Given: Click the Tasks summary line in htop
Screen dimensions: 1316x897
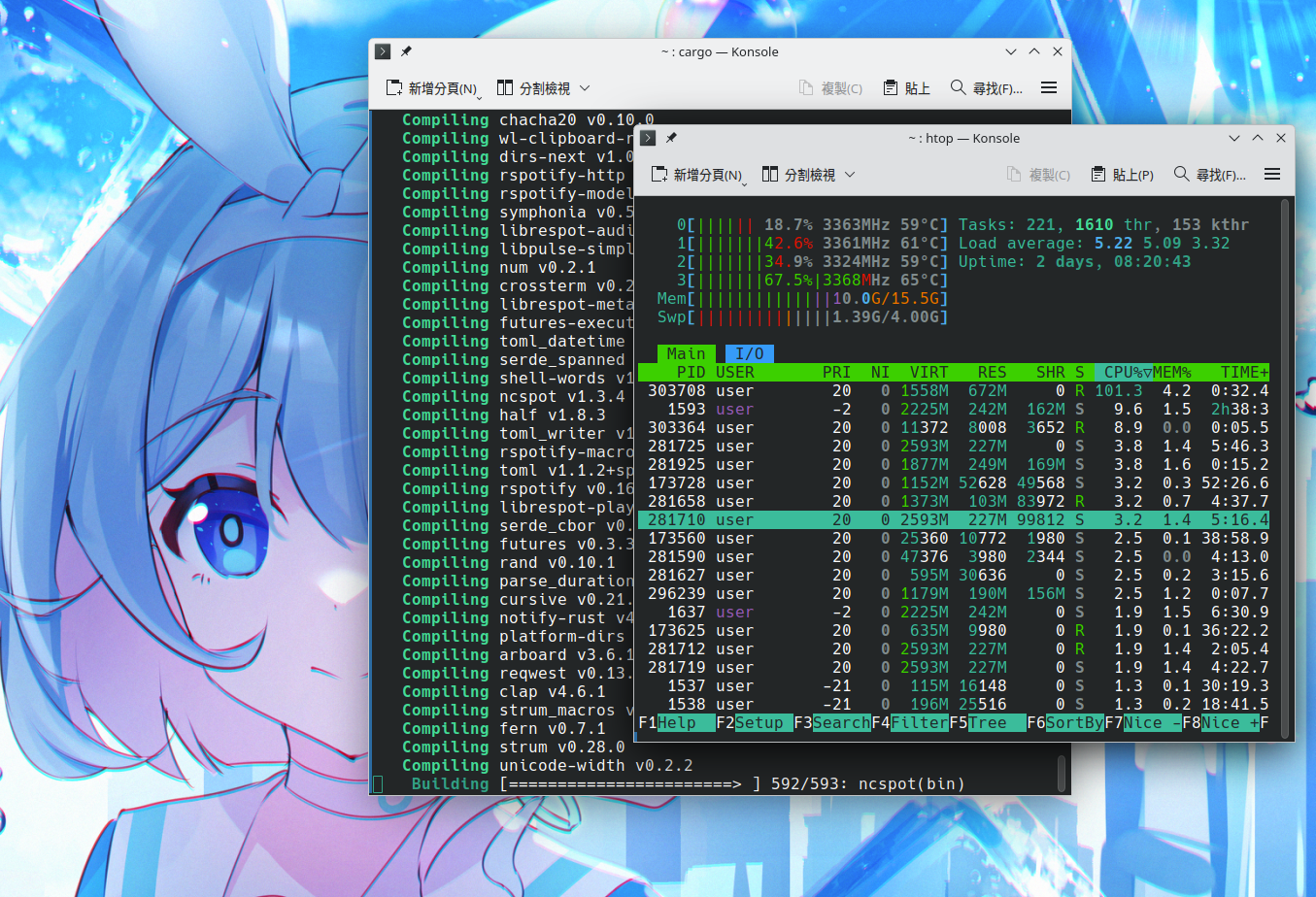Looking at the screenshot, I should 1103,224.
